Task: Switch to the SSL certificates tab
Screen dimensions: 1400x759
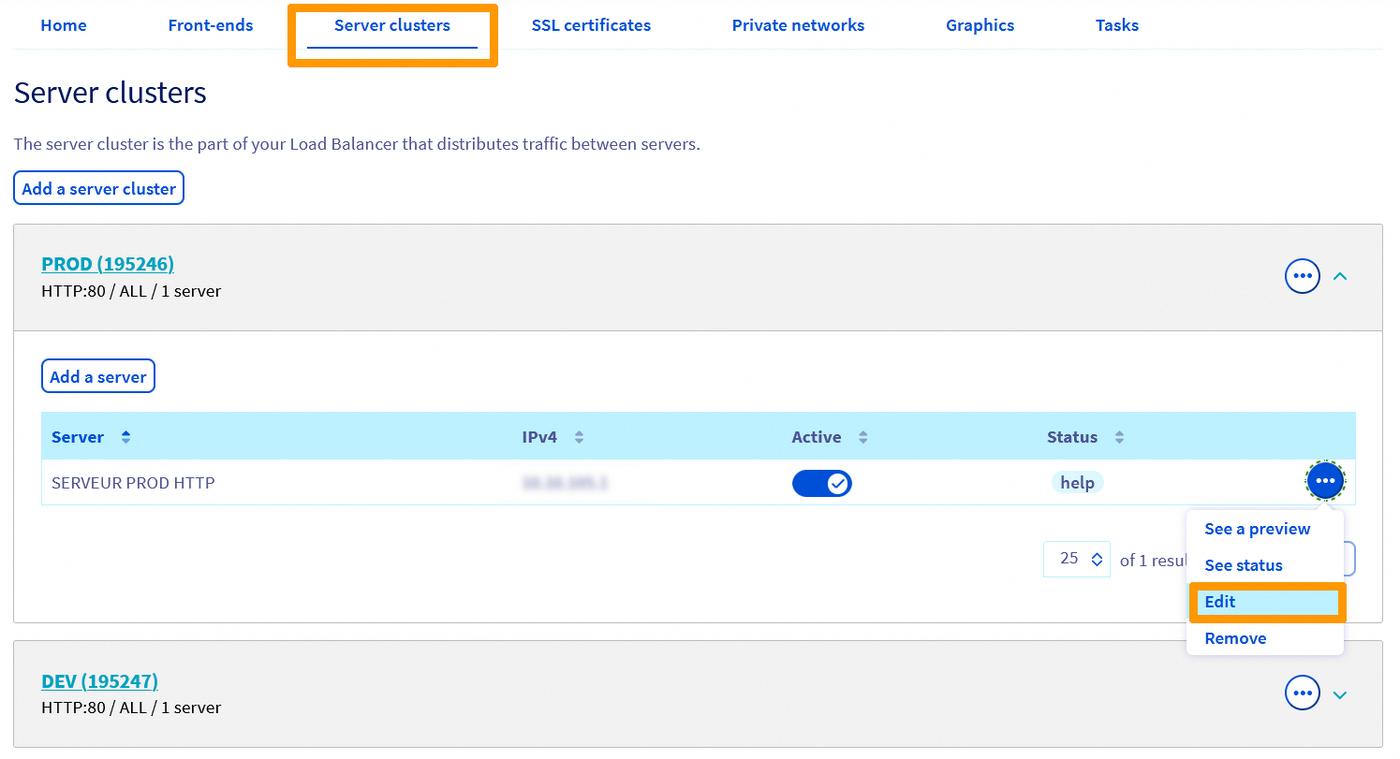Action: pos(591,25)
